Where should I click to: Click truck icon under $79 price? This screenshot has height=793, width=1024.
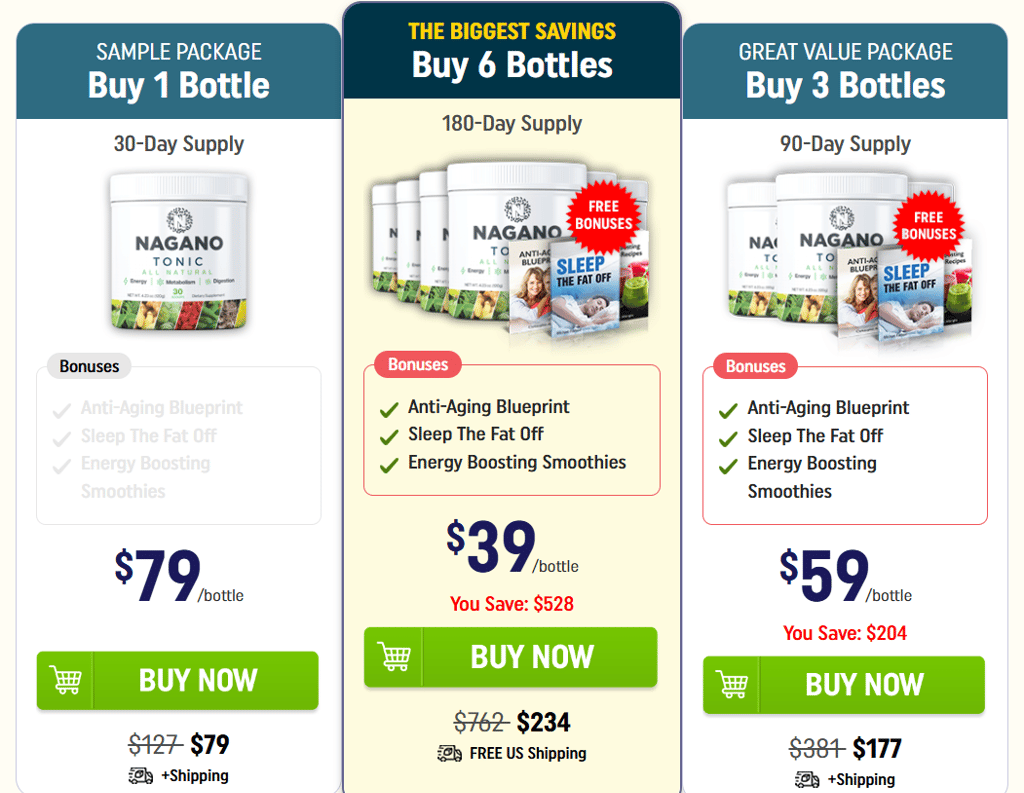(x=141, y=775)
